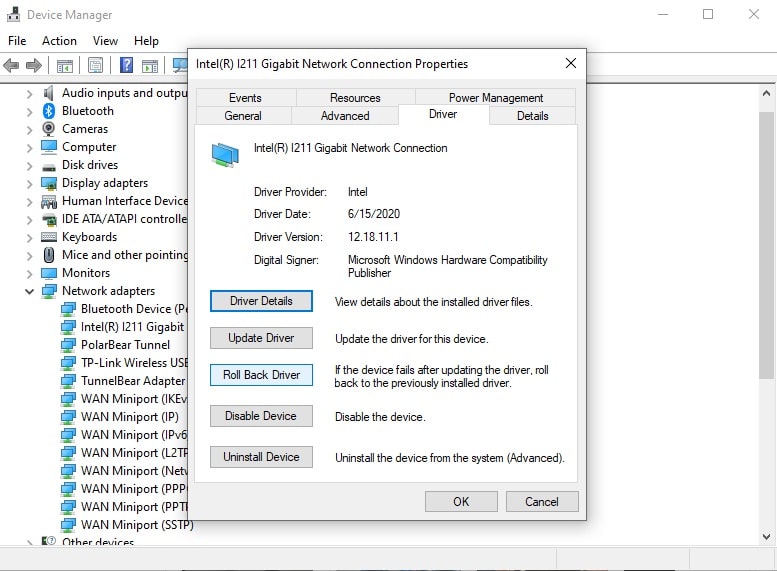Image resolution: width=777 pixels, height=571 pixels.
Task: Expand the Display adapters category
Action: click(29, 184)
